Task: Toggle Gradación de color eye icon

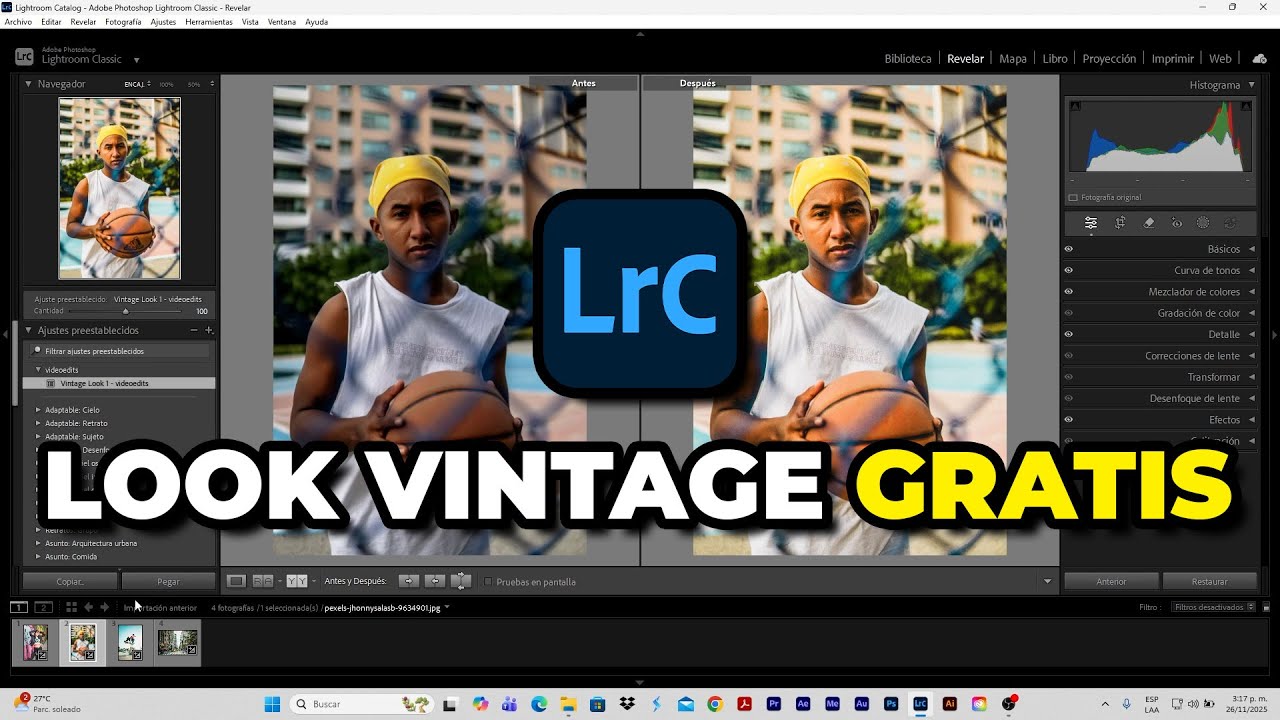Action: tap(1068, 313)
